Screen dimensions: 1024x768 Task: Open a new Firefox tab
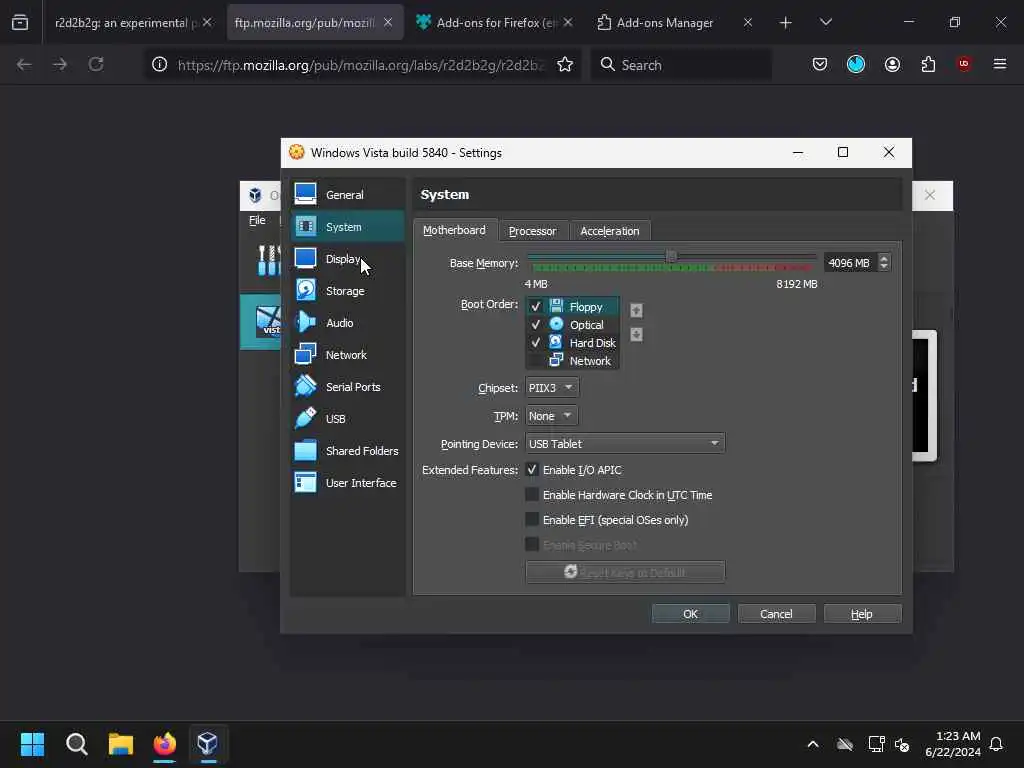tap(786, 22)
